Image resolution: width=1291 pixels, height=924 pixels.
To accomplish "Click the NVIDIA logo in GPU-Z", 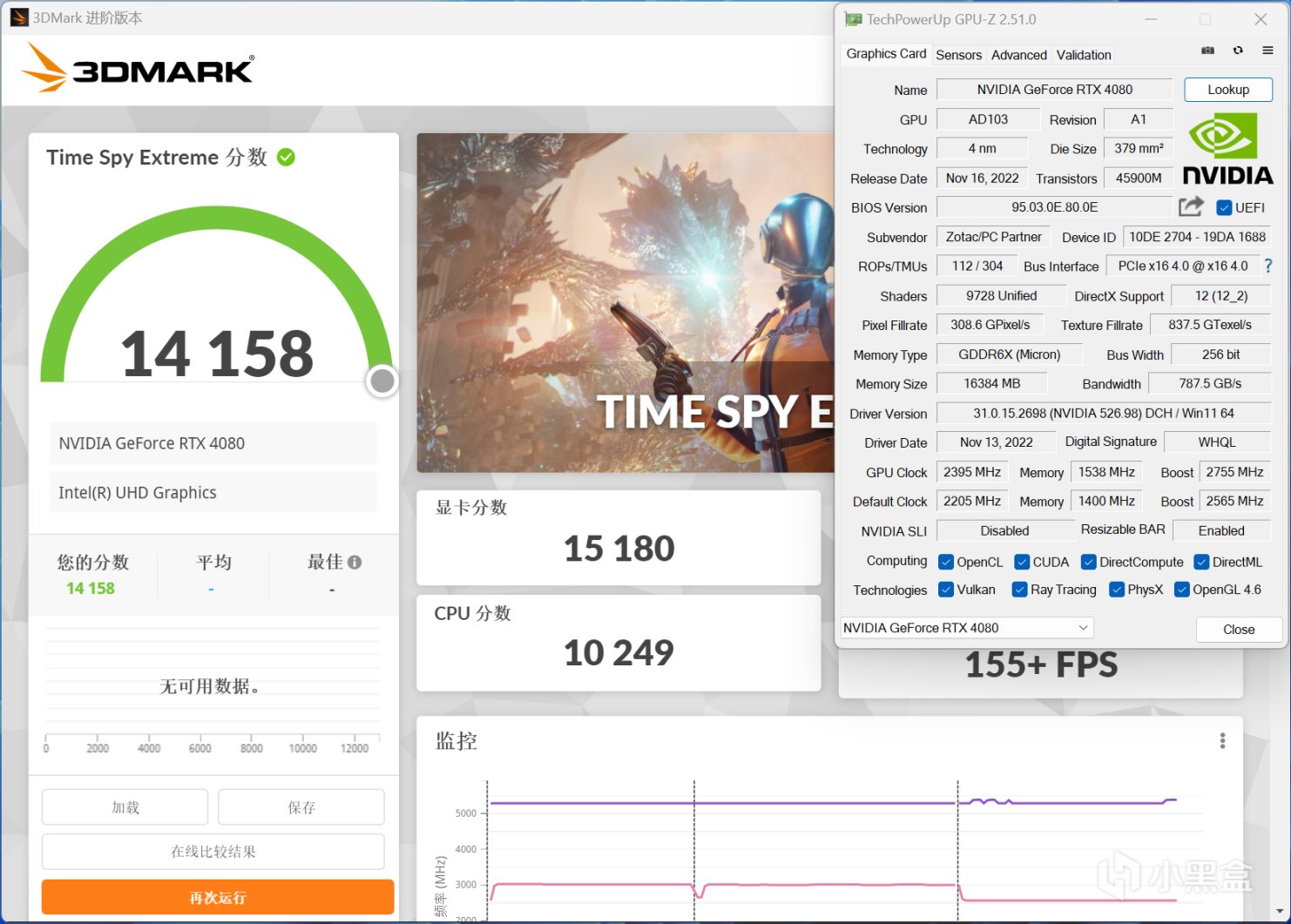I will (x=1228, y=148).
